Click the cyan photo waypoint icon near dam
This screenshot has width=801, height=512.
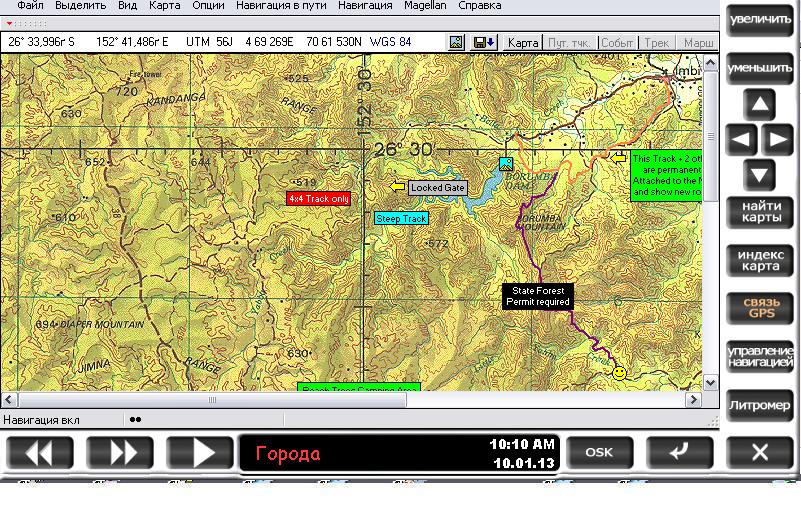pos(506,164)
